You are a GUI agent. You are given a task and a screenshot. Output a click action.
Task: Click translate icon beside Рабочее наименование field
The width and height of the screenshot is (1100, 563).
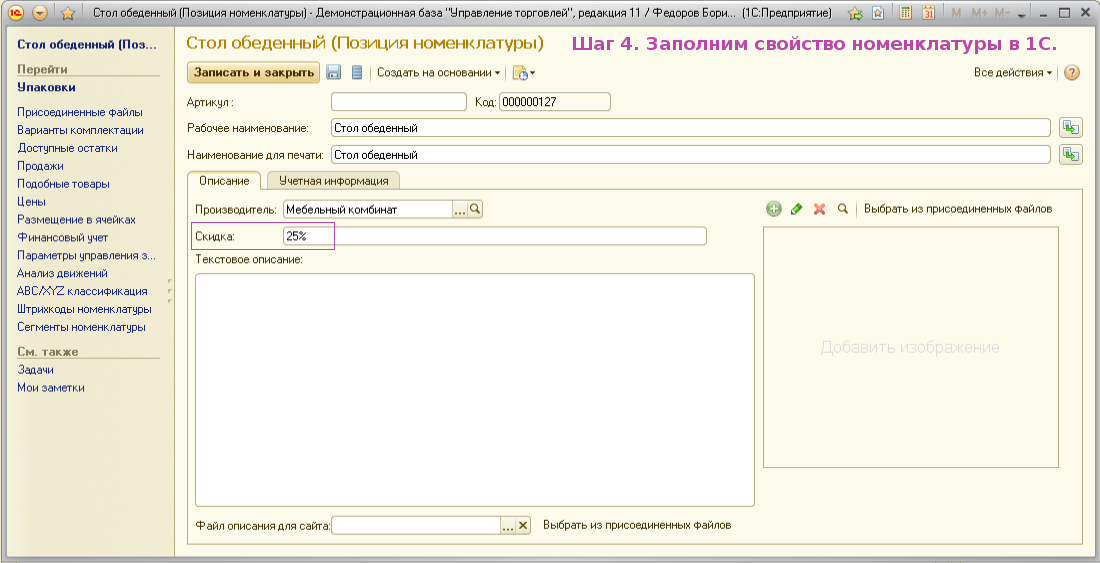[1072, 127]
